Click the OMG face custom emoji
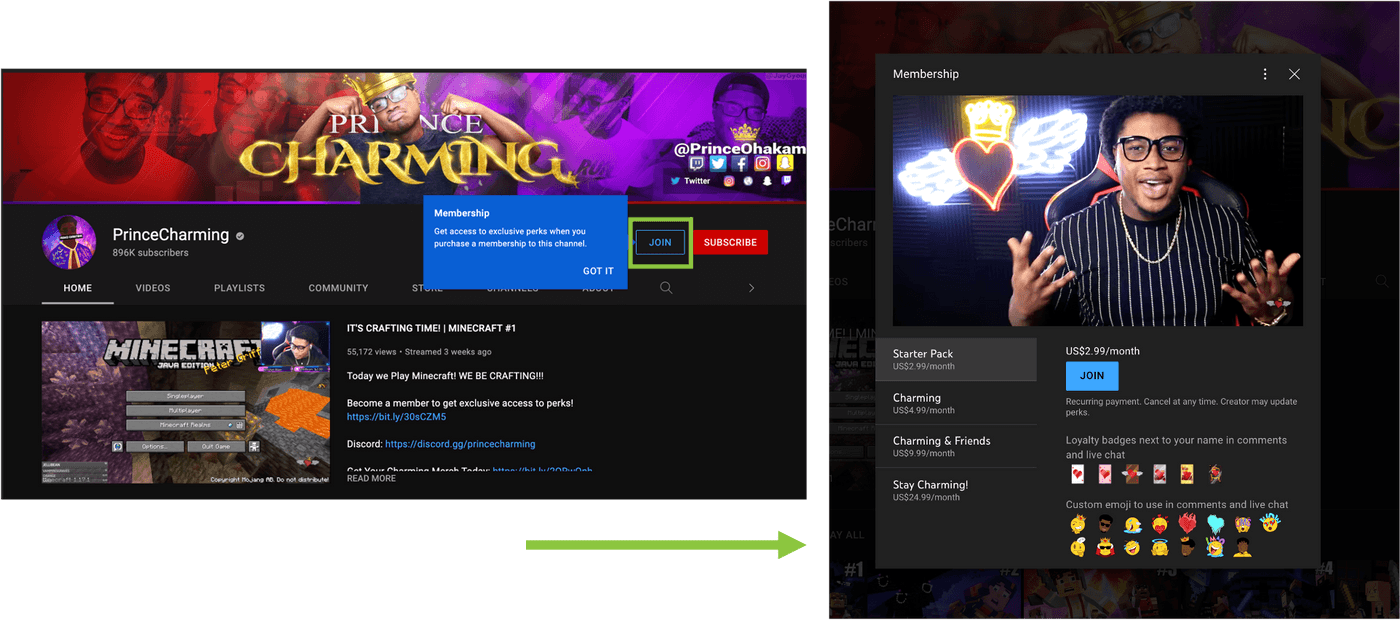The height and width of the screenshot is (620, 1400). pos(1243,523)
